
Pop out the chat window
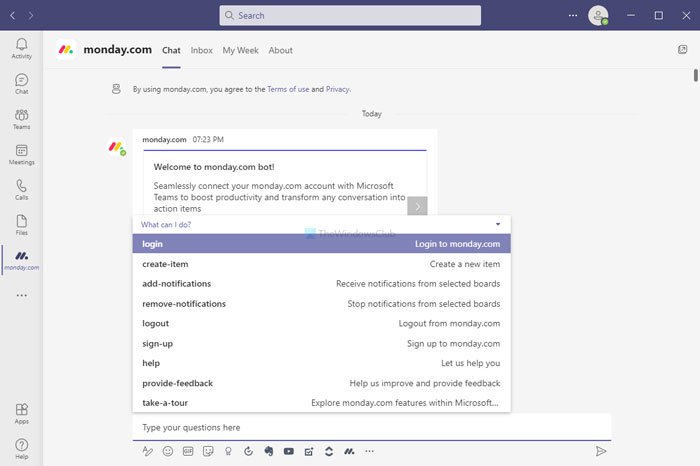(682, 50)
